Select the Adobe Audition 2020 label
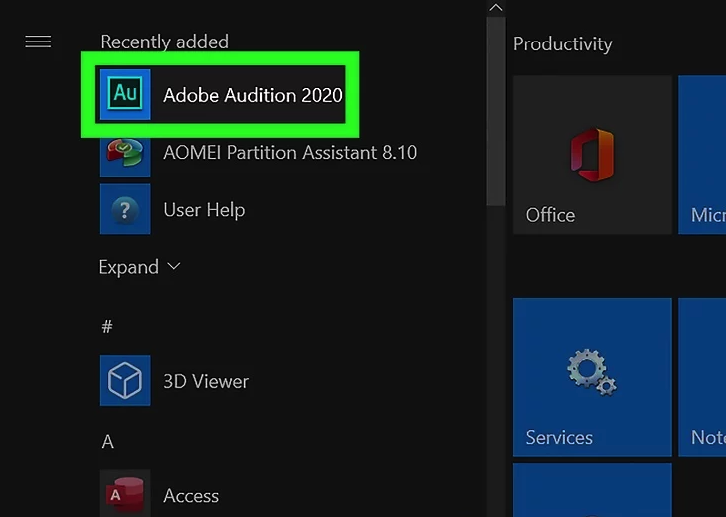The image size is (726, 517). pos(252,96)
